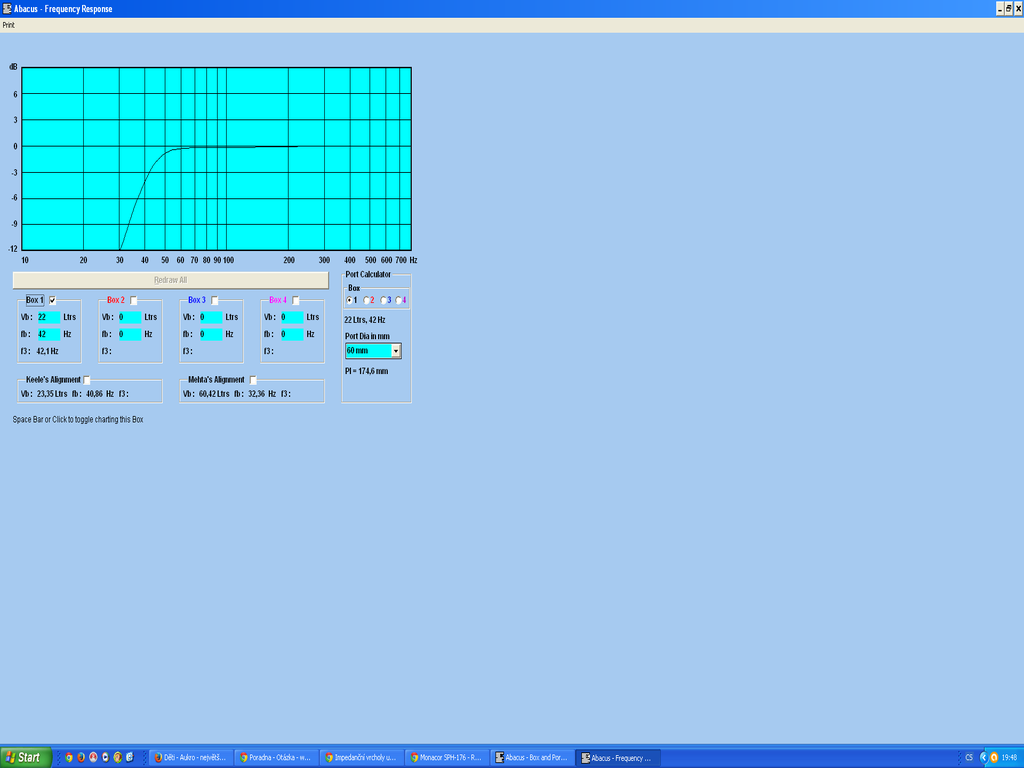Image resolution: width=1024 pixels, height=768 pixels.
Task: Focus the Box 4 Vb input field
Action: click(x=292, y=317)
